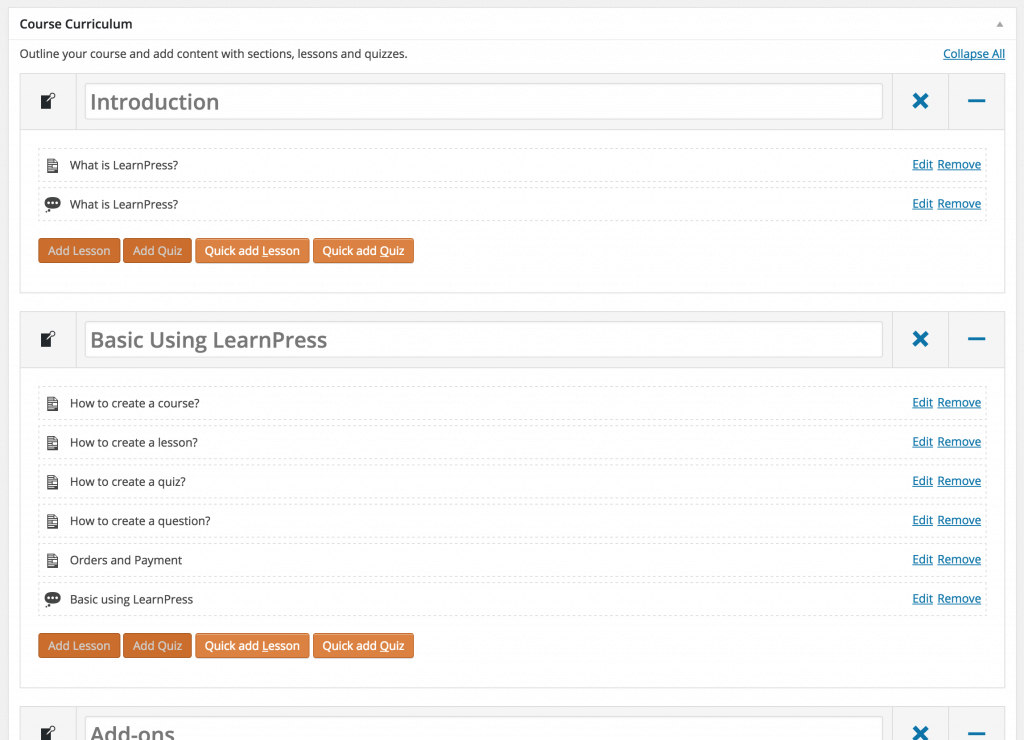This screenshot has height=740, width=1024.
Task: Click Collapse All link
Action: (x=974, y=54)
